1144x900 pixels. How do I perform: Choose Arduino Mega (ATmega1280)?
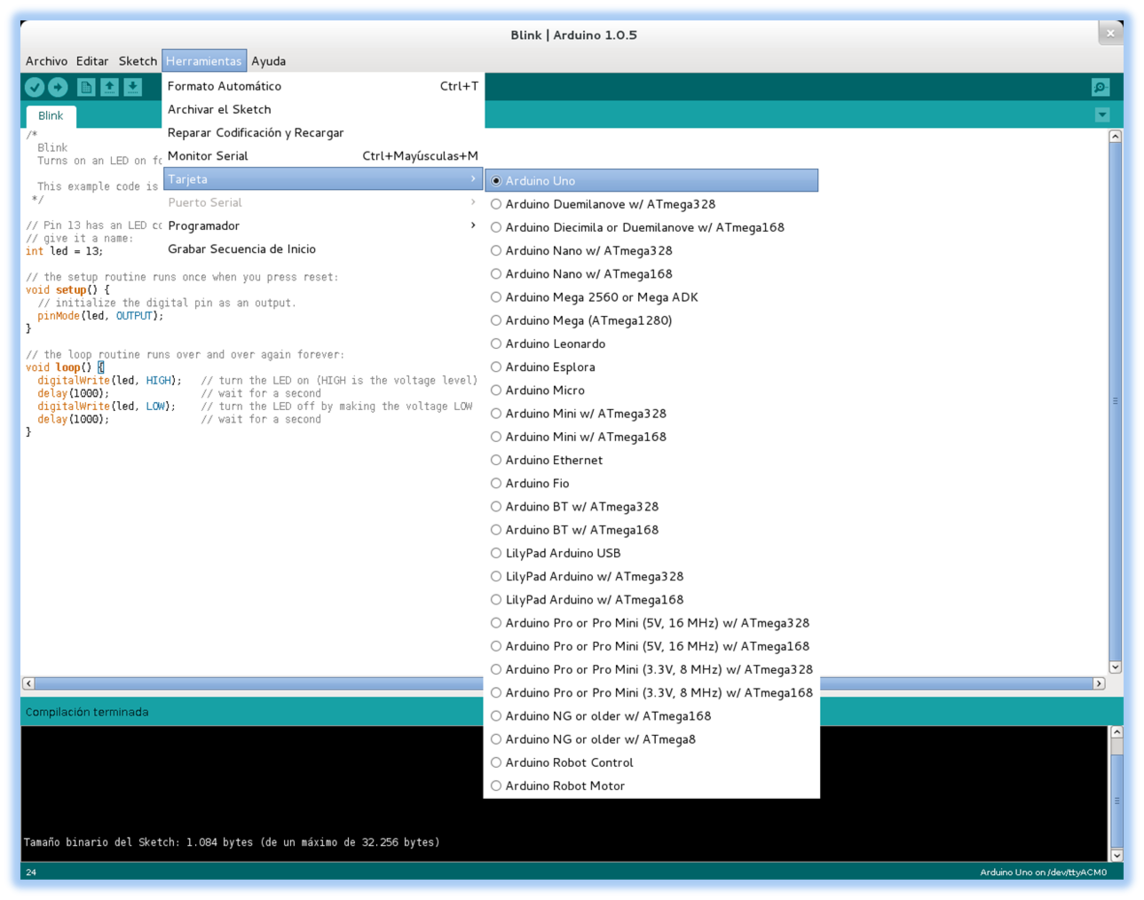(x=652, y=321)
